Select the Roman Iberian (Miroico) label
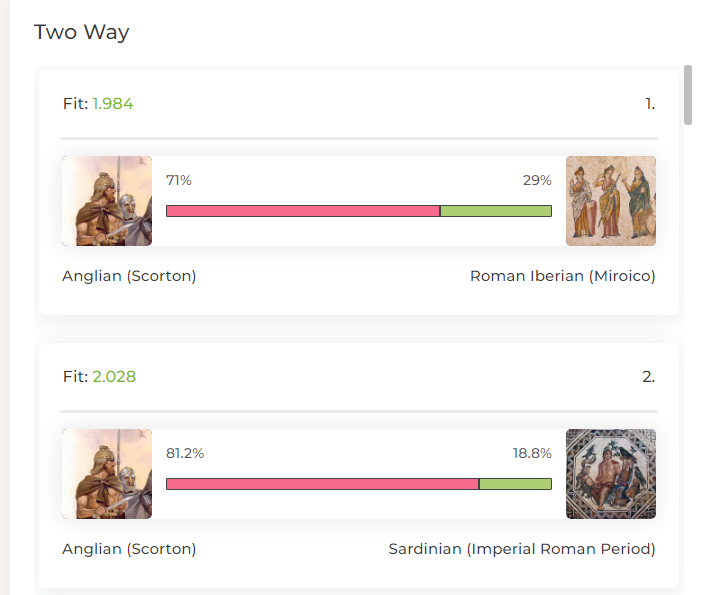The height and width of the screenshot is (595, 708). [563, 276]
